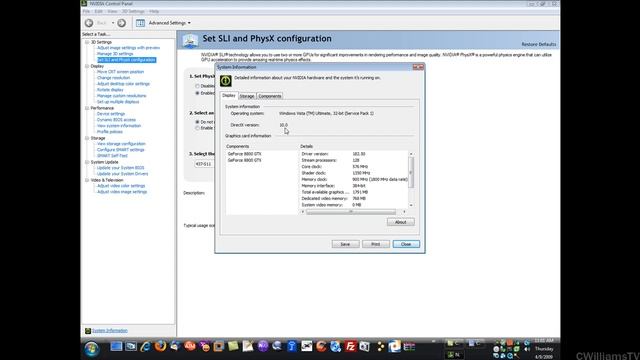Viewport: 640px width, 360px height.
Task: Open 'Device settings' task
Action: (x=111, y=114)
